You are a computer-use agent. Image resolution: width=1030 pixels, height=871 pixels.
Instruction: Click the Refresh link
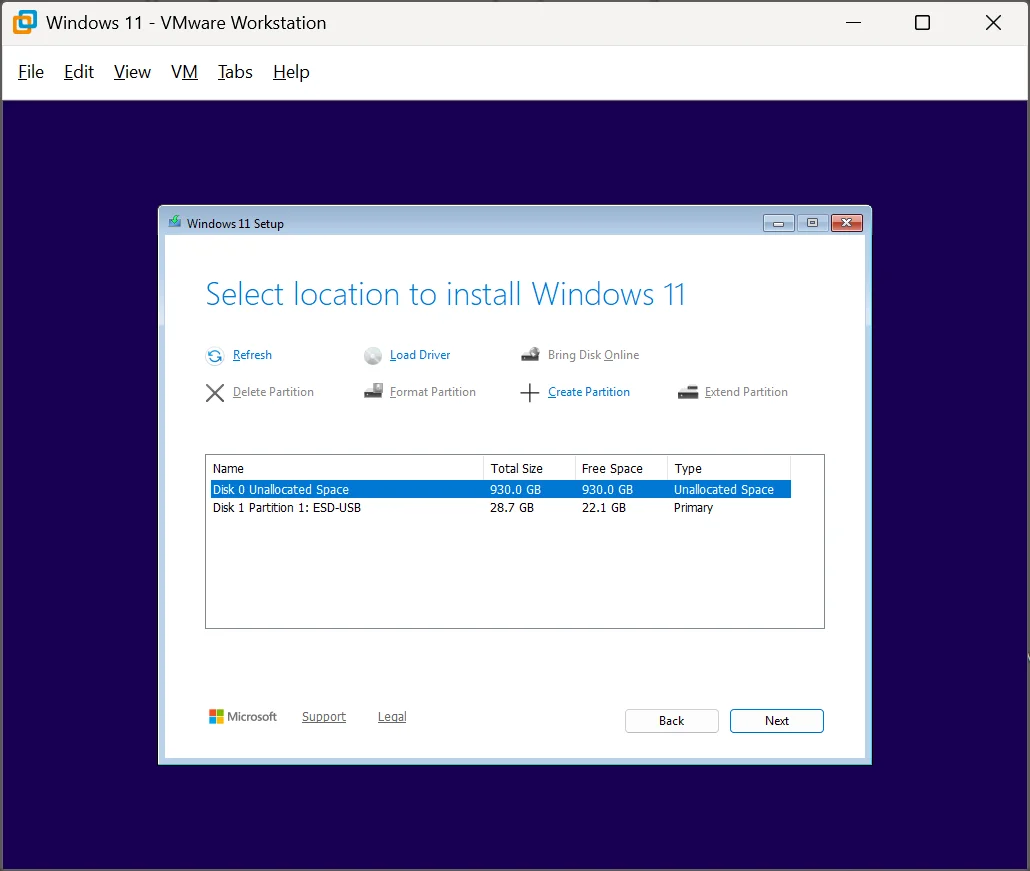(x=252, y=355)
